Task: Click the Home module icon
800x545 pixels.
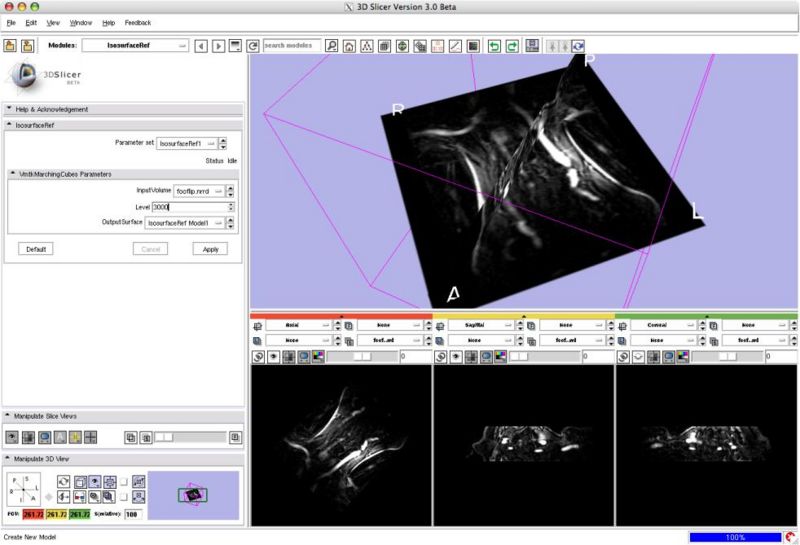Action: [349, 46]
